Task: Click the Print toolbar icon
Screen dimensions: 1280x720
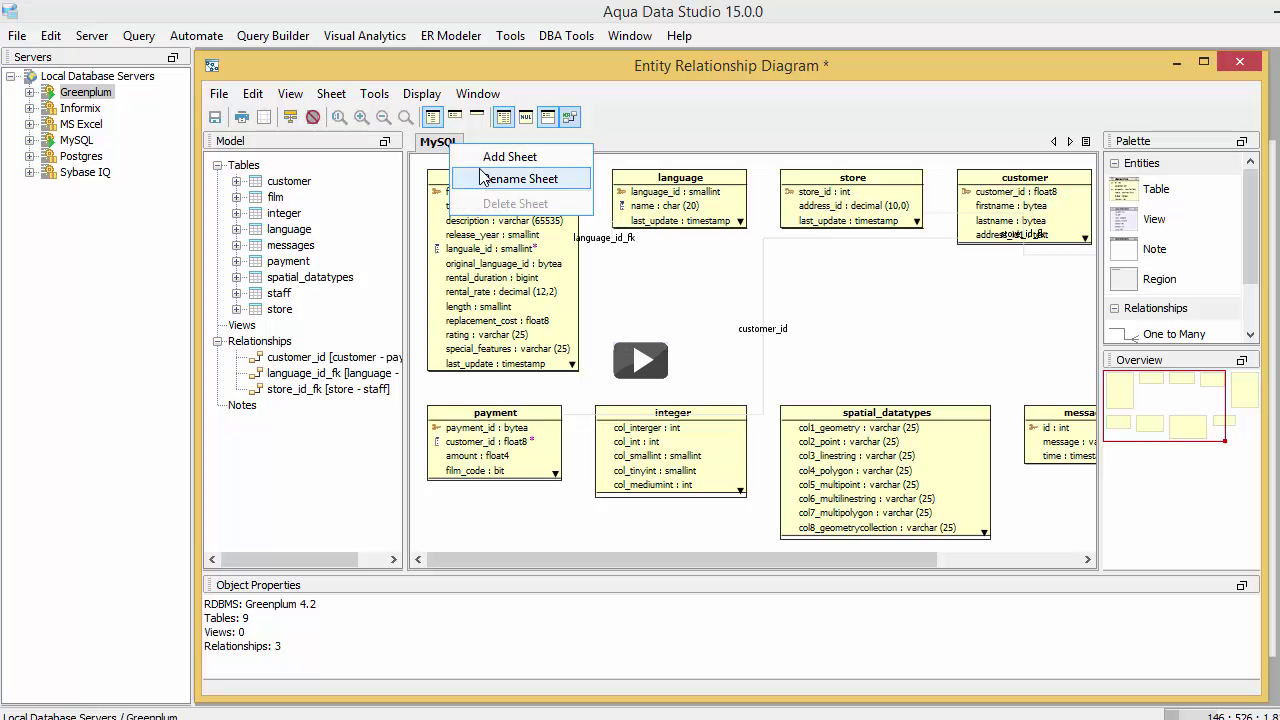Action: [x=241, y=117]
